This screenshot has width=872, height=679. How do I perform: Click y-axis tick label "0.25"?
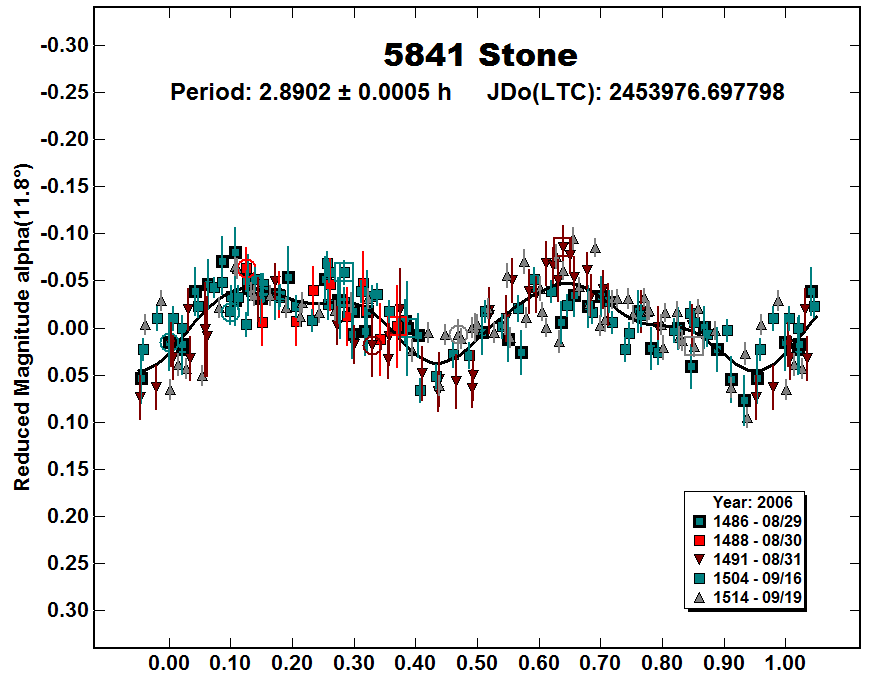pyautogui.click(x=68, y=563)
